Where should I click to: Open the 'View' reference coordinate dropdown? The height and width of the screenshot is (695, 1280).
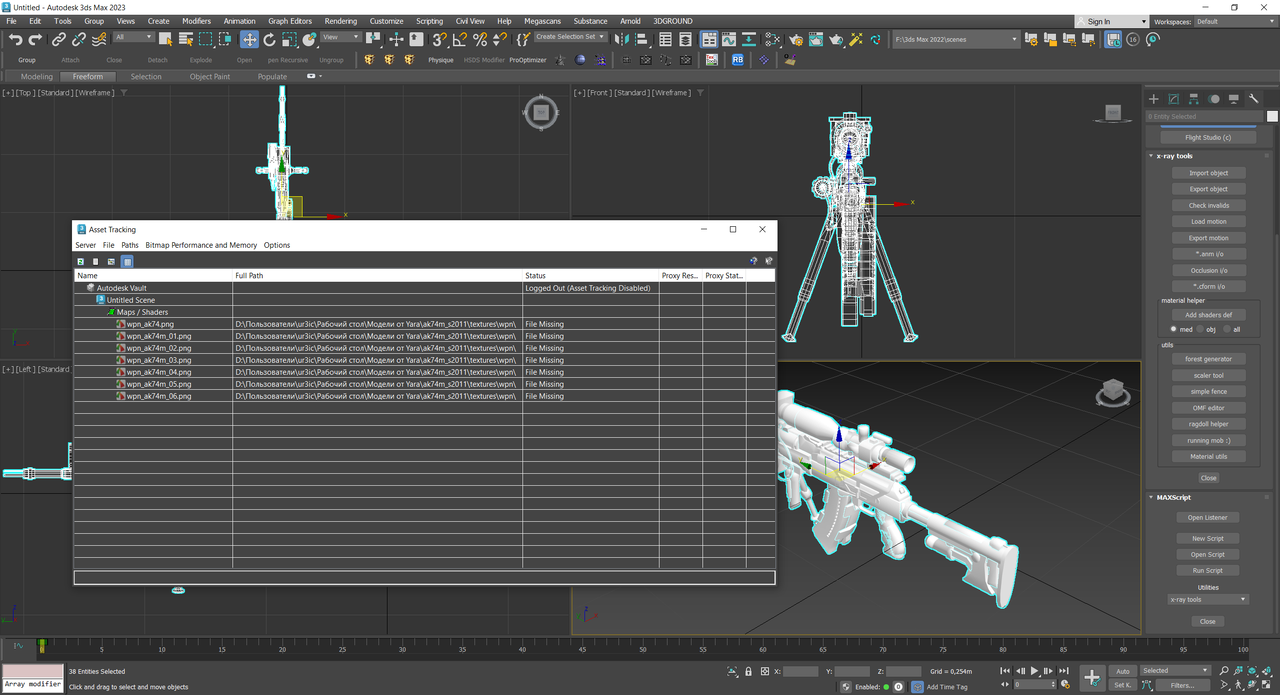tap(341, 37)
